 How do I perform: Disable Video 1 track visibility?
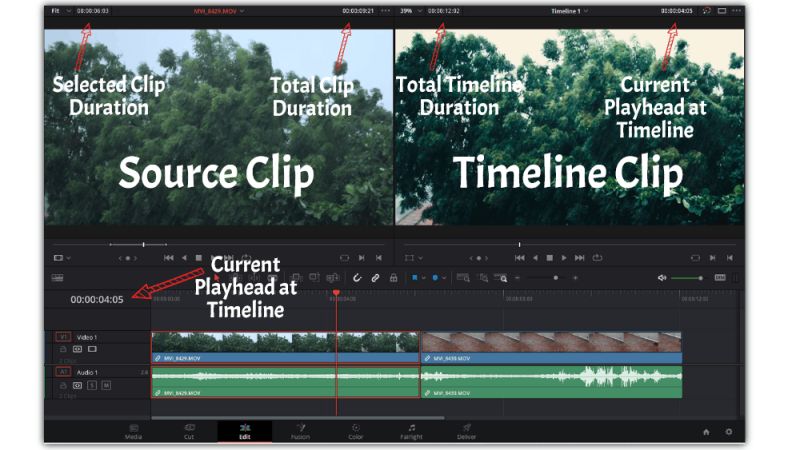point(92,349)
